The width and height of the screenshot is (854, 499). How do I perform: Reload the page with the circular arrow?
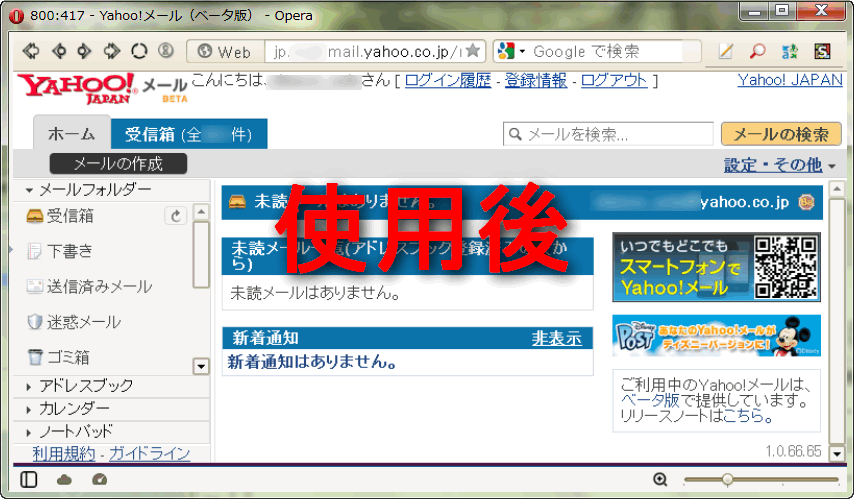click(x=139, y=51)
